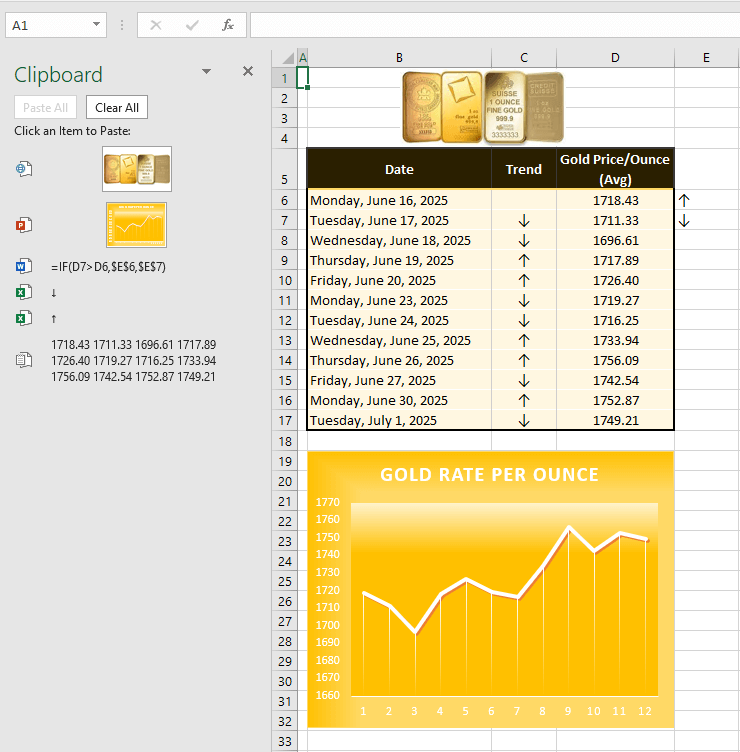Click the Excel icon beside the down arrow item
This screenshot has height=752, width=740.
coord(23,292)
